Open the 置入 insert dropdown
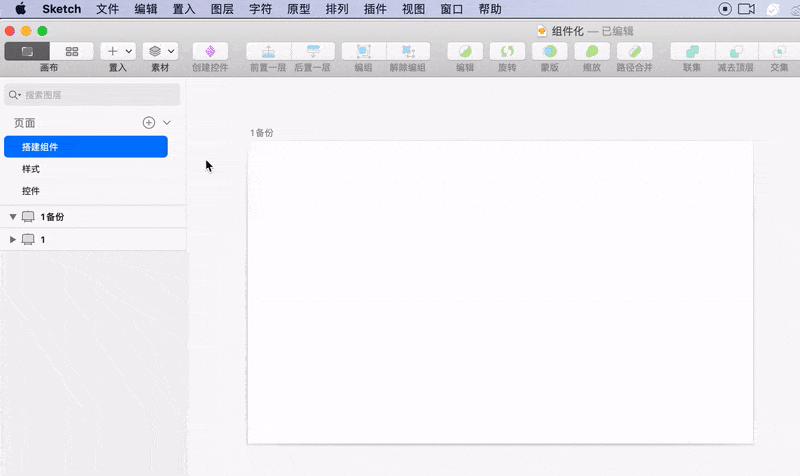Screen dimensions: 800x476 (x=118, y=51)
